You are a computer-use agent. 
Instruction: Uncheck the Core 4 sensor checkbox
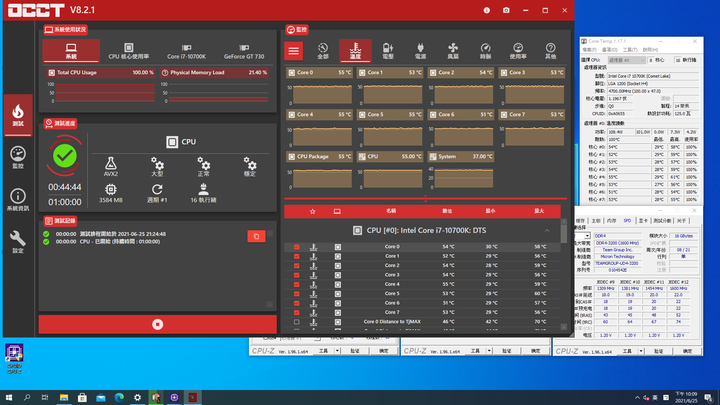click(297, 284)
